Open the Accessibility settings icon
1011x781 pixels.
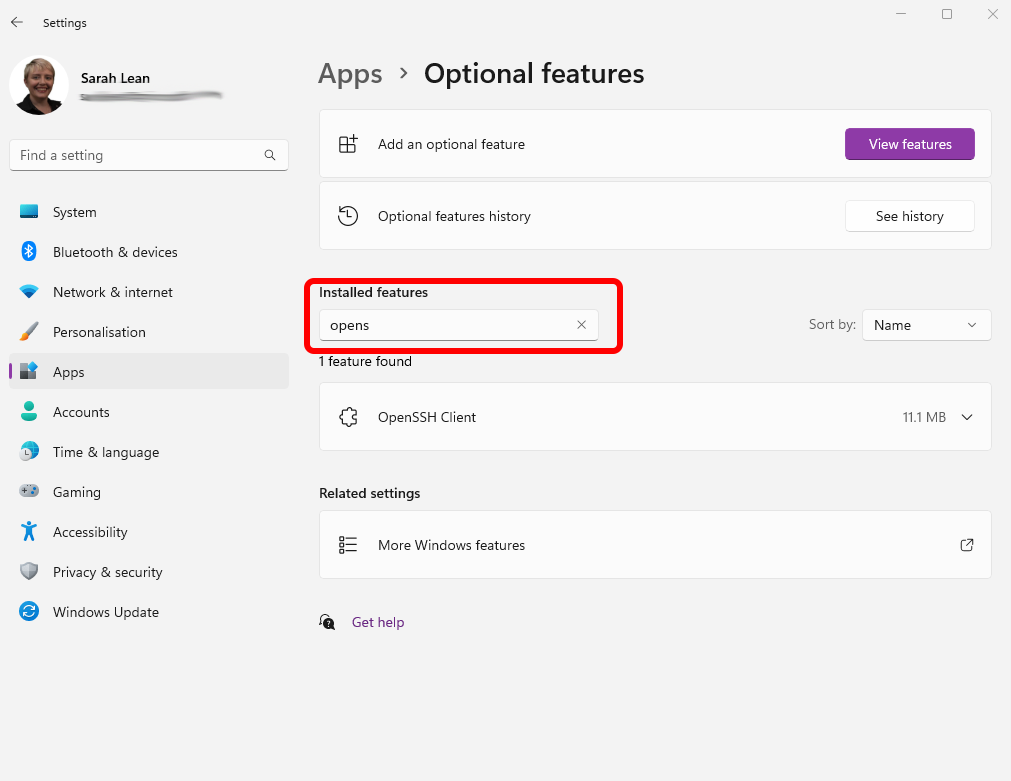point(28,531)
